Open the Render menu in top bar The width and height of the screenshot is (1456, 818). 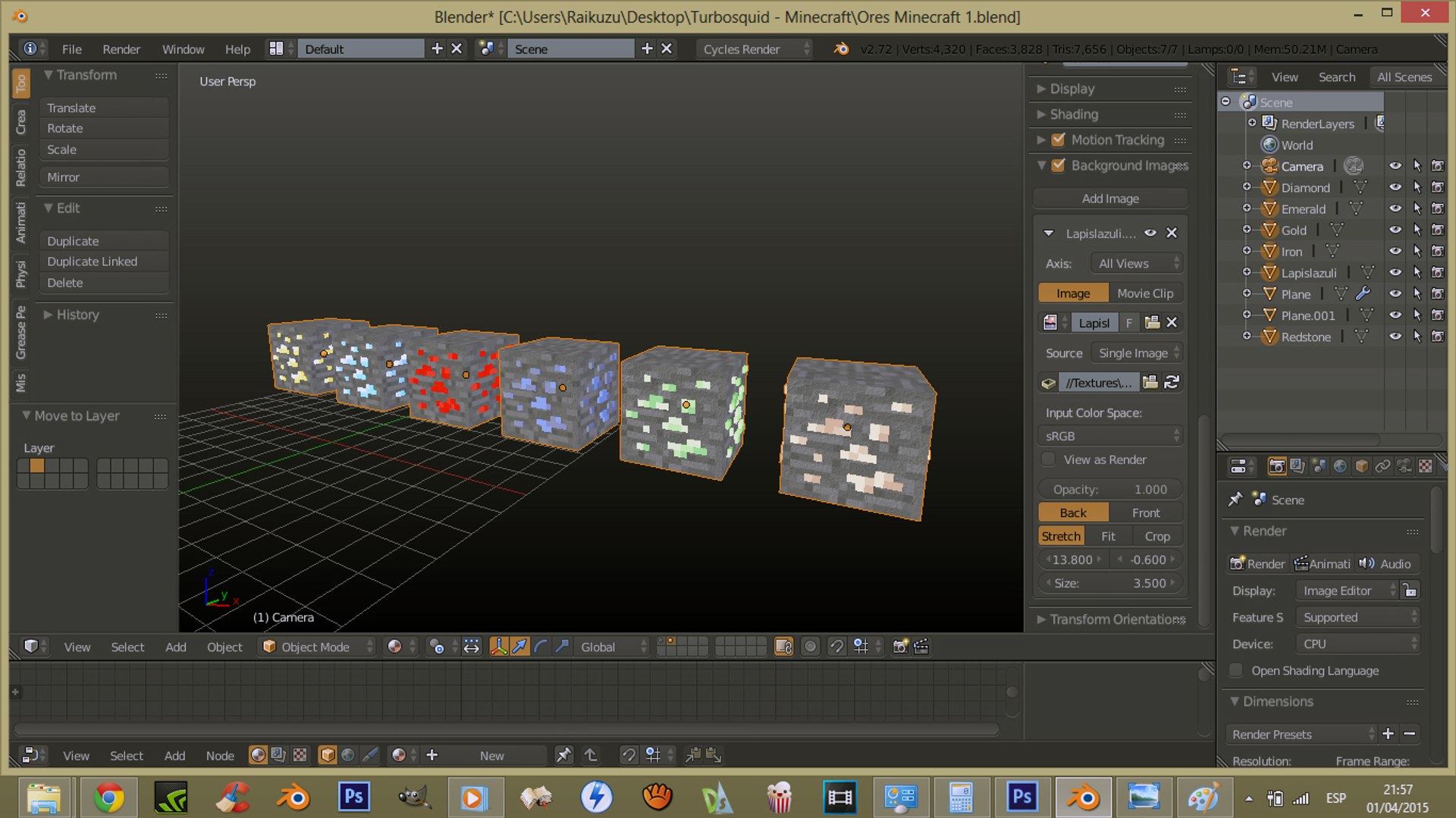click(x=121, y=49)
